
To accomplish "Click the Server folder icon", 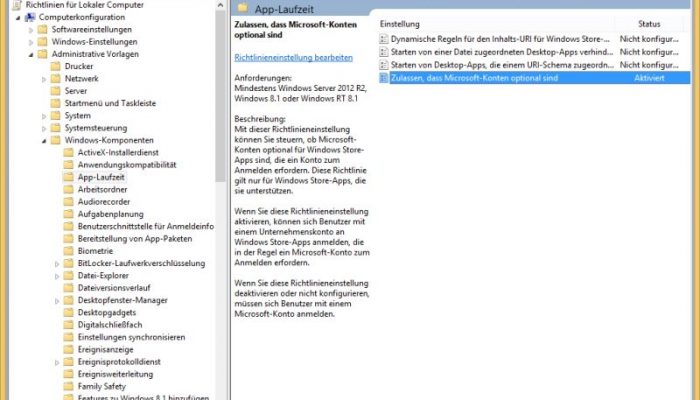I will 56,91.
